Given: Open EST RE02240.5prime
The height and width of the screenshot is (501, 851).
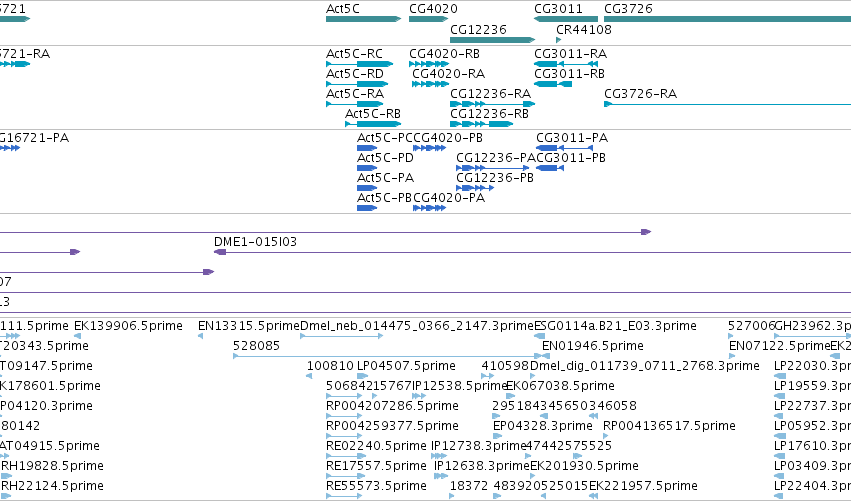Looking at the screenshot, I should click(376, 446).
